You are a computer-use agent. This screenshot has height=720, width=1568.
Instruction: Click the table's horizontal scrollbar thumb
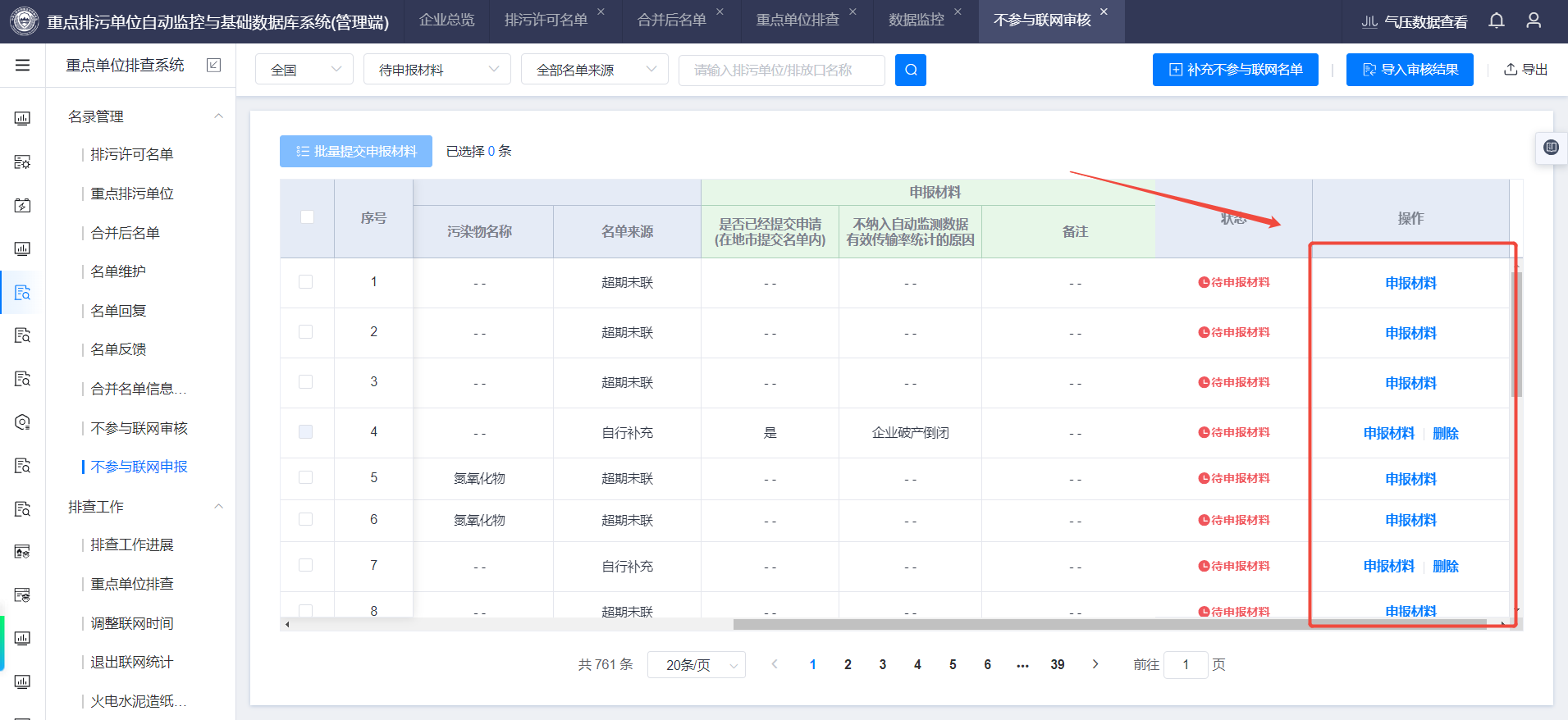(x=1109, y=625)
